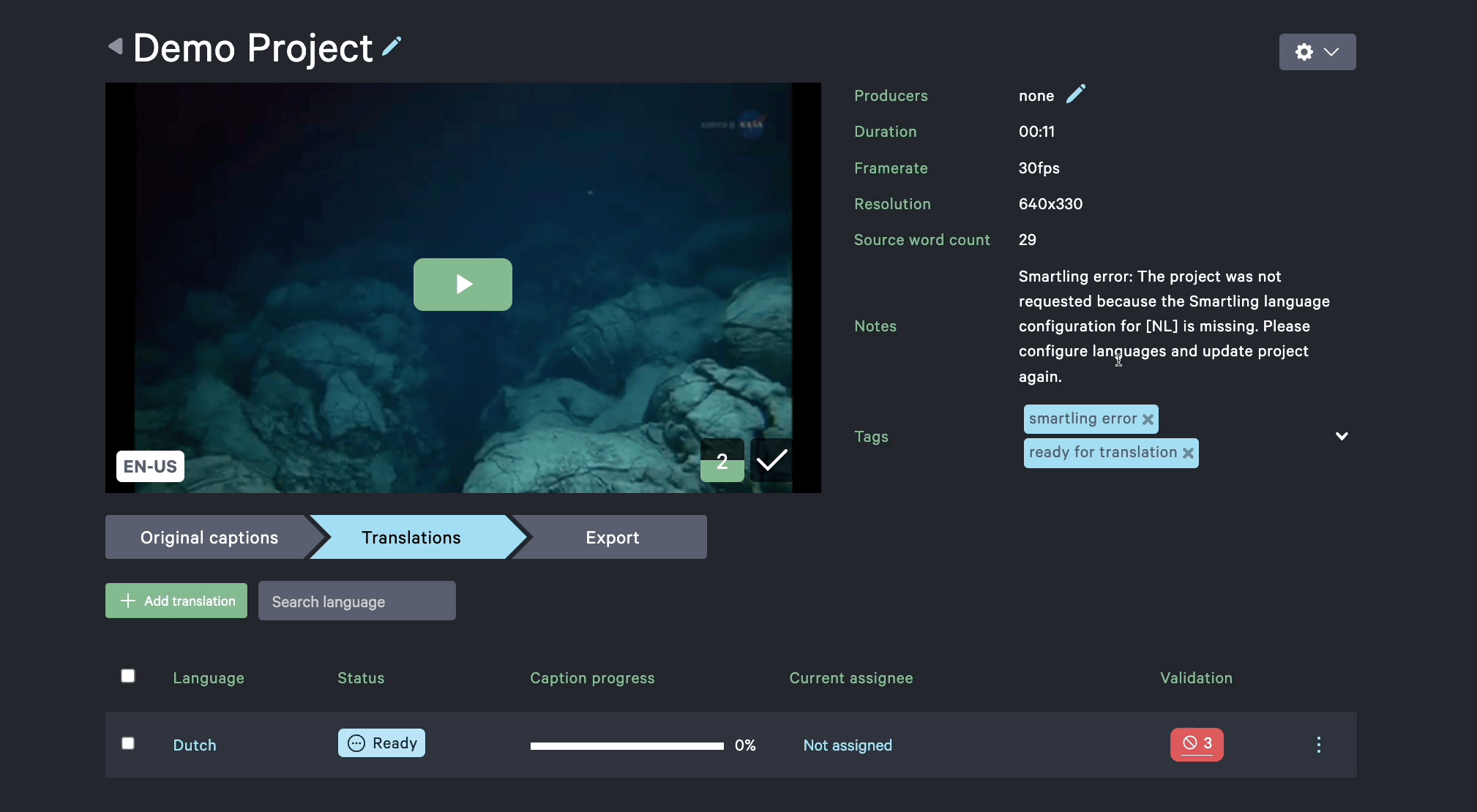
Task: Open the green caption count badge showing 2
Action: pos(722,461)
